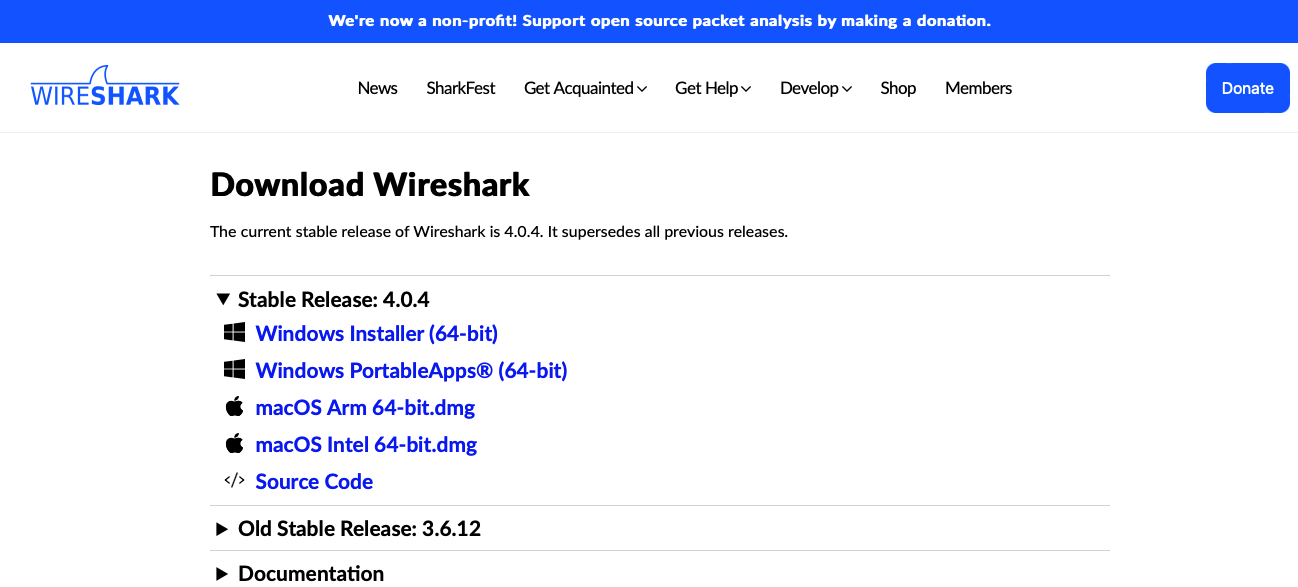
Task: Click the non-profit donation announcement banner
Action: pos(659,20)
